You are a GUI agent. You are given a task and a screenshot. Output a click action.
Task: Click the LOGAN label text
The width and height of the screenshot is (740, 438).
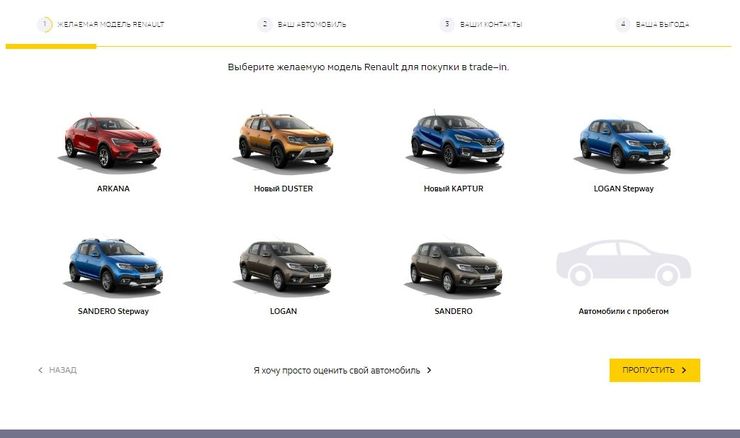(x=283, y=311)
